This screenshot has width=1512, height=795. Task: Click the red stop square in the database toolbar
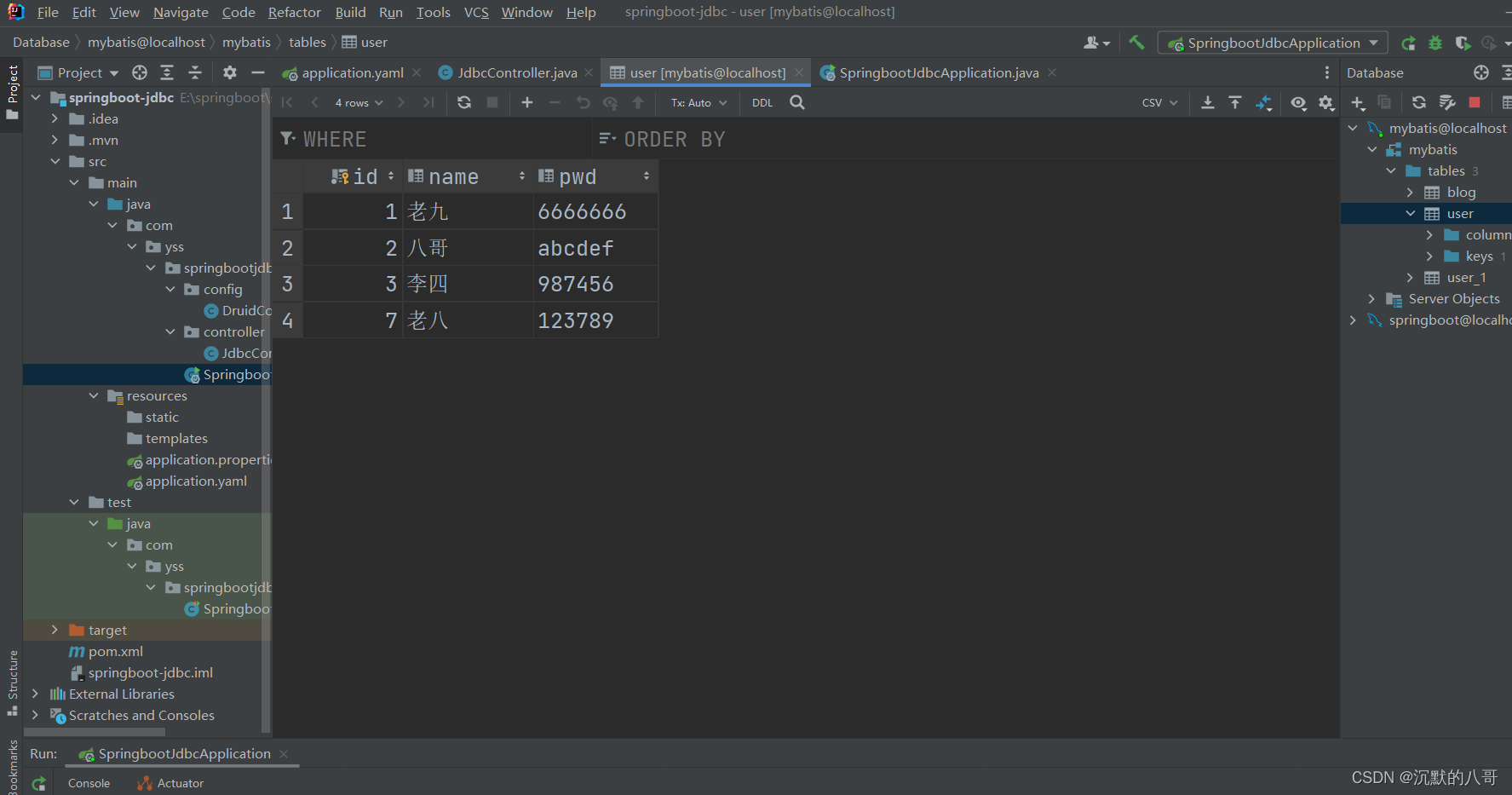[x=1475, y=102]
